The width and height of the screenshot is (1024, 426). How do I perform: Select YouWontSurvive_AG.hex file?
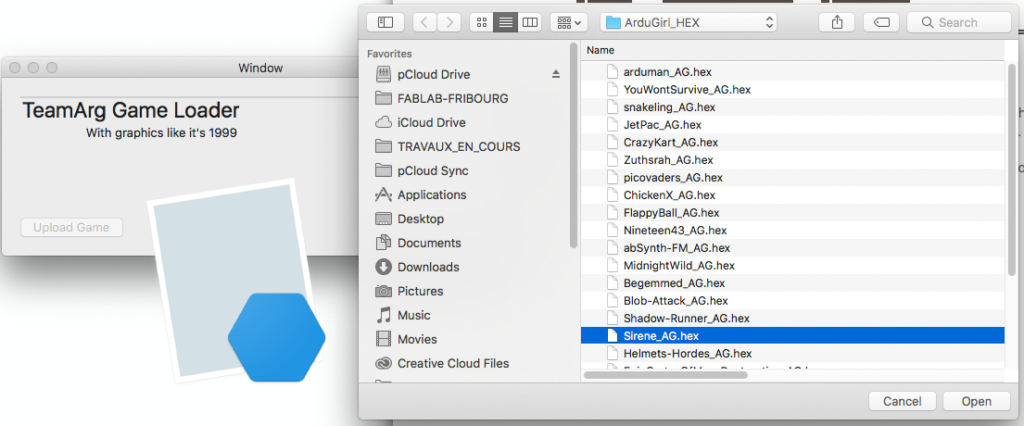pyautogui.click(x=792, y=90)
